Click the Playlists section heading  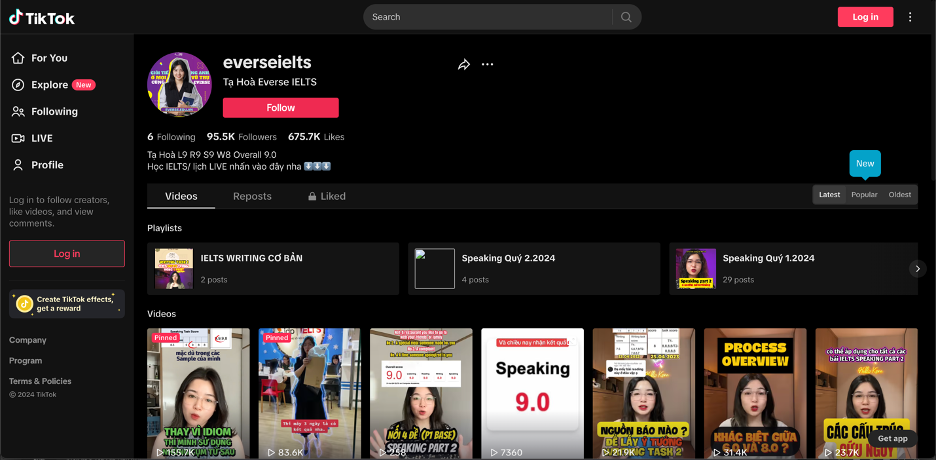click(x=165, y=228)
